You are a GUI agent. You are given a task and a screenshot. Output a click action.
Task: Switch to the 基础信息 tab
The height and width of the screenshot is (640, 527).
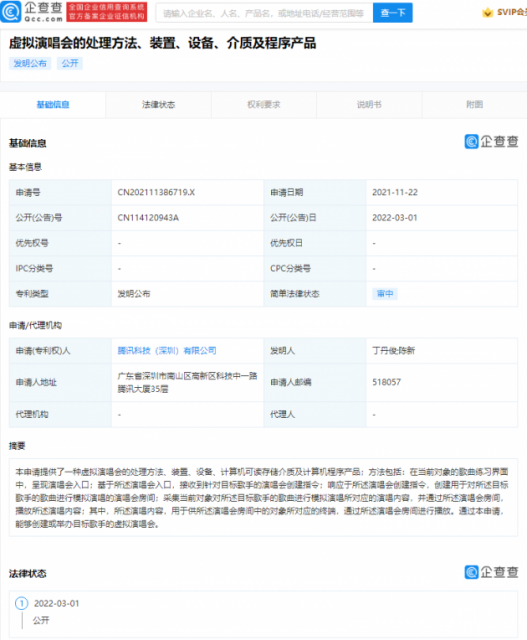[x=53, y=105]
